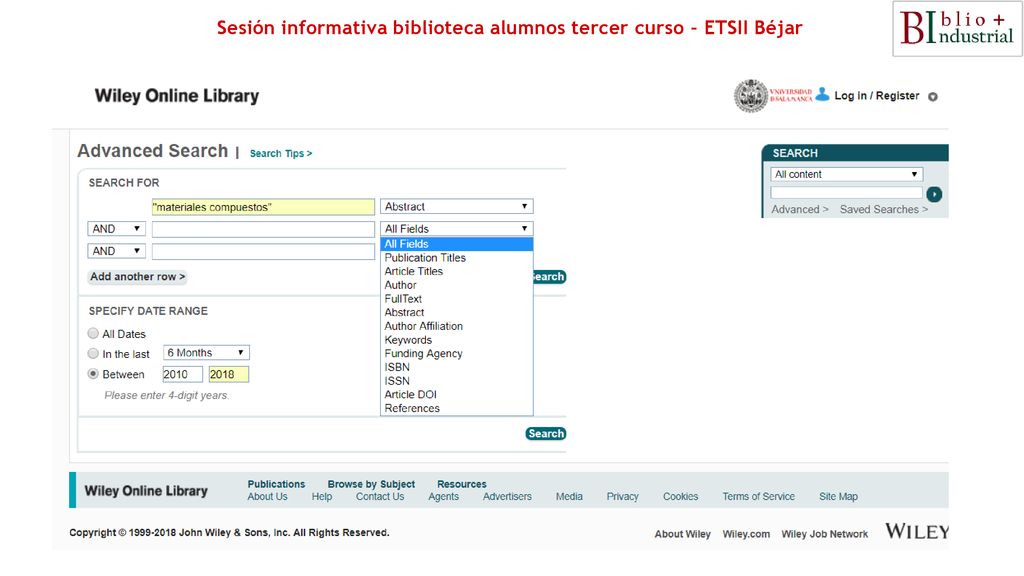This screenshot has height=576, width=1024.
Task: Open Terms of Service footer link
Action: [x=759, y=496]
